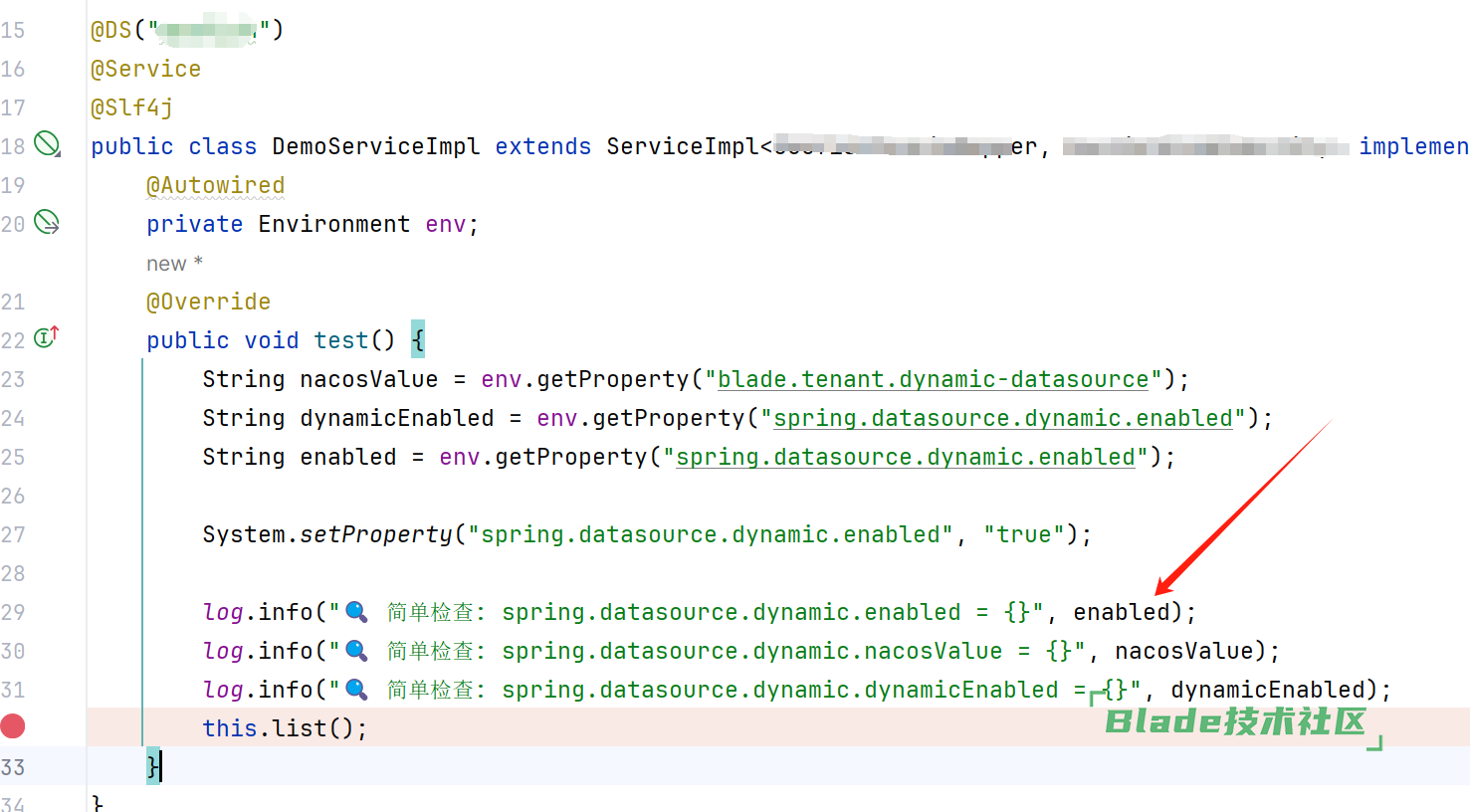Toggle a breakpoint at line number 27
Image resolution: width=1470 pixels, height=812 pixels.
13,534
